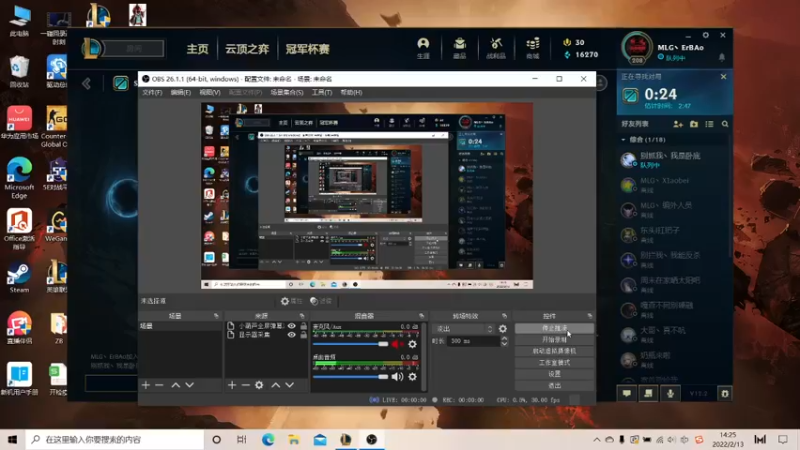Click the notifications bell in League client
Viewport: 800px width, 450px height.
(x=722, y=57)
